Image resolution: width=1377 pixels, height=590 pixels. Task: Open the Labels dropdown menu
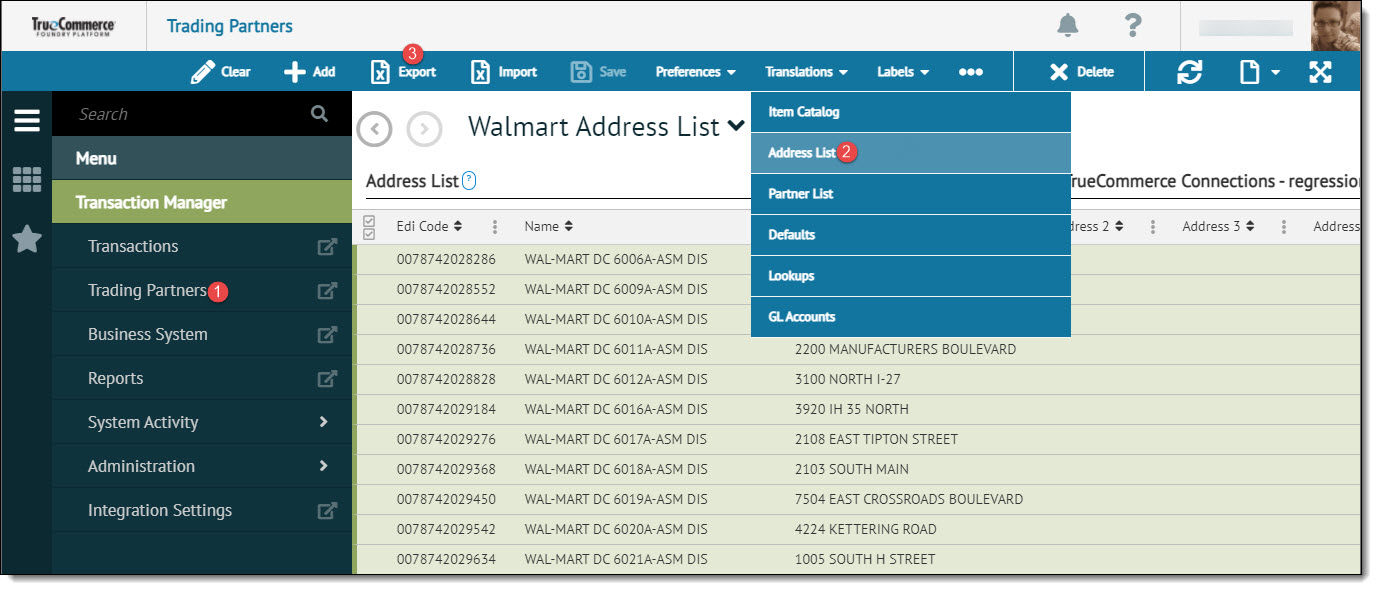[x=903, y=72]
